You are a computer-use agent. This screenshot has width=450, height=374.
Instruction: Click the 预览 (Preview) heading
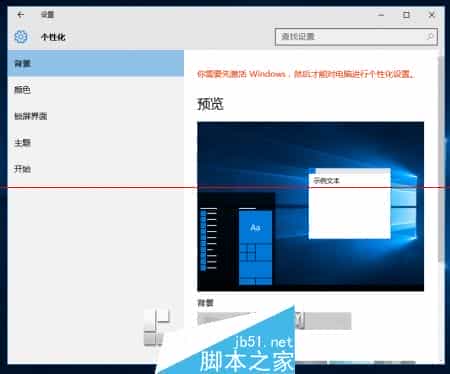tap(210, 104)
